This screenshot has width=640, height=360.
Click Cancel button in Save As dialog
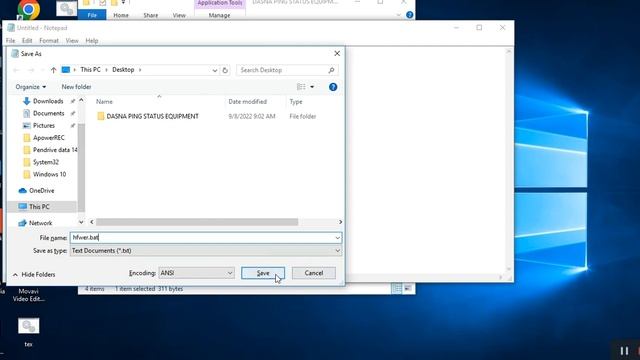[x=313, y=273]
